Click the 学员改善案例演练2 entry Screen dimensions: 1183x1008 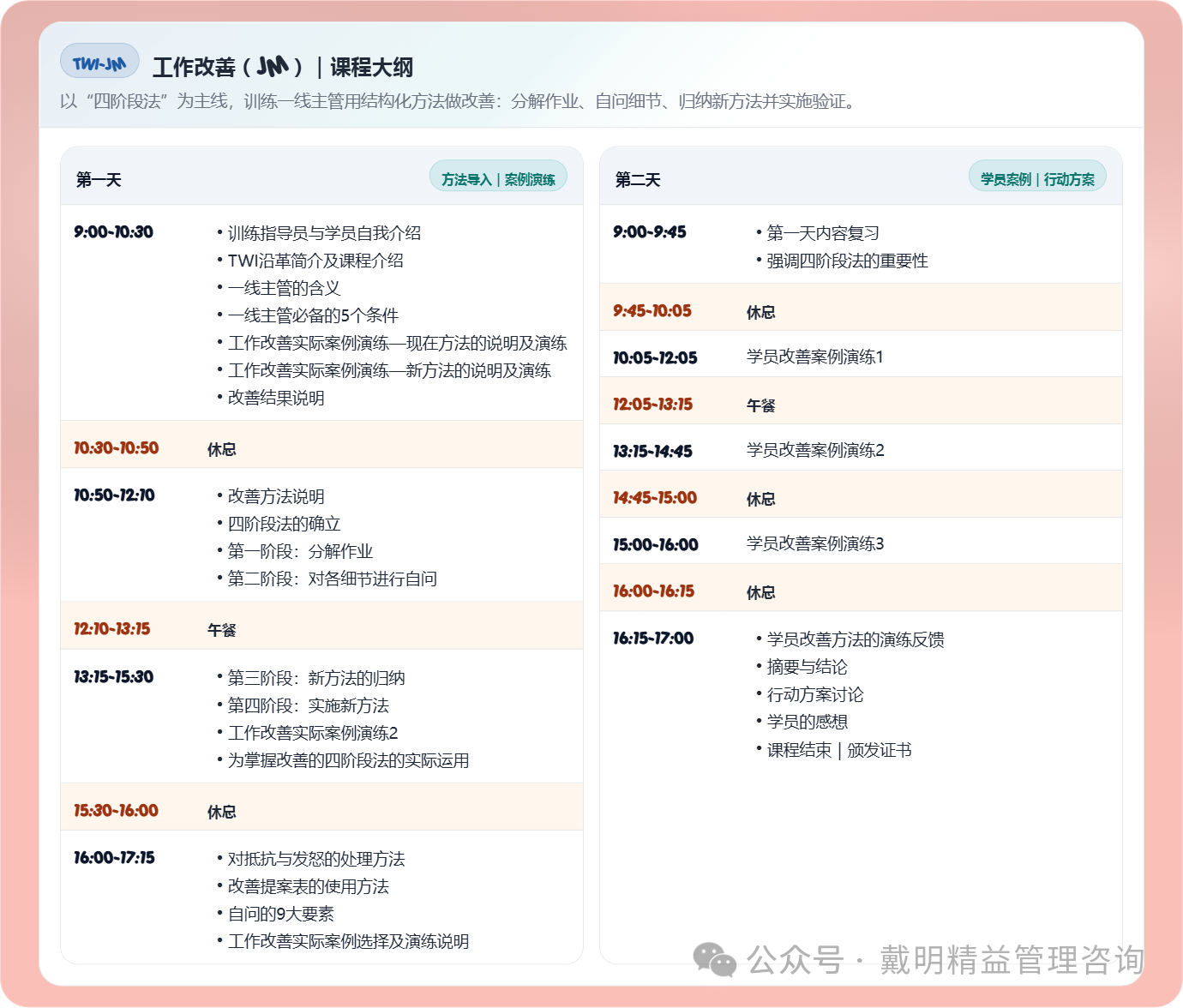click(814, 450)
